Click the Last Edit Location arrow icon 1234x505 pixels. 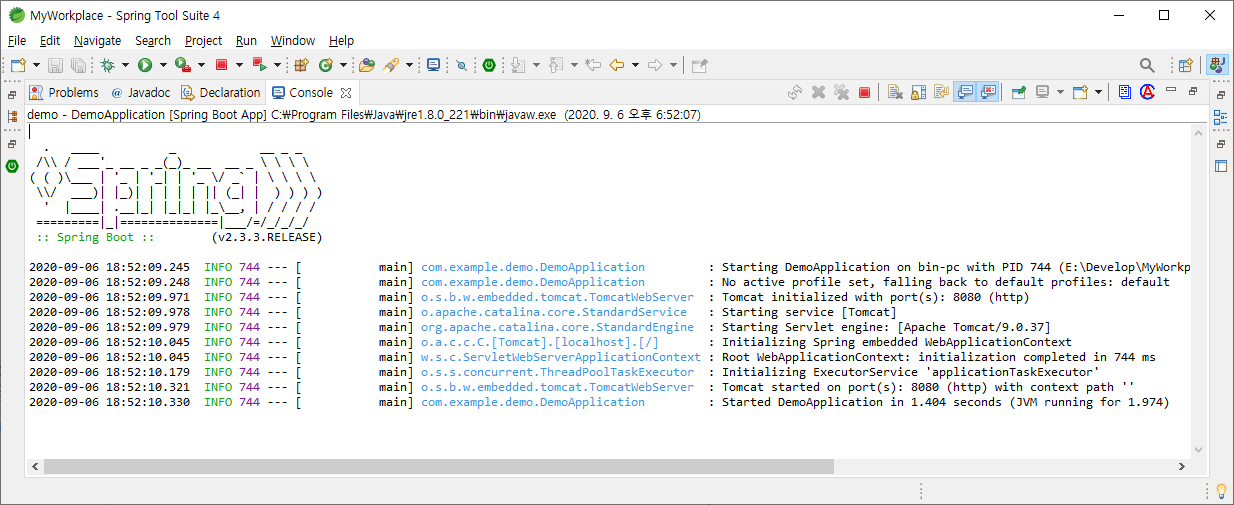[593, 65]
